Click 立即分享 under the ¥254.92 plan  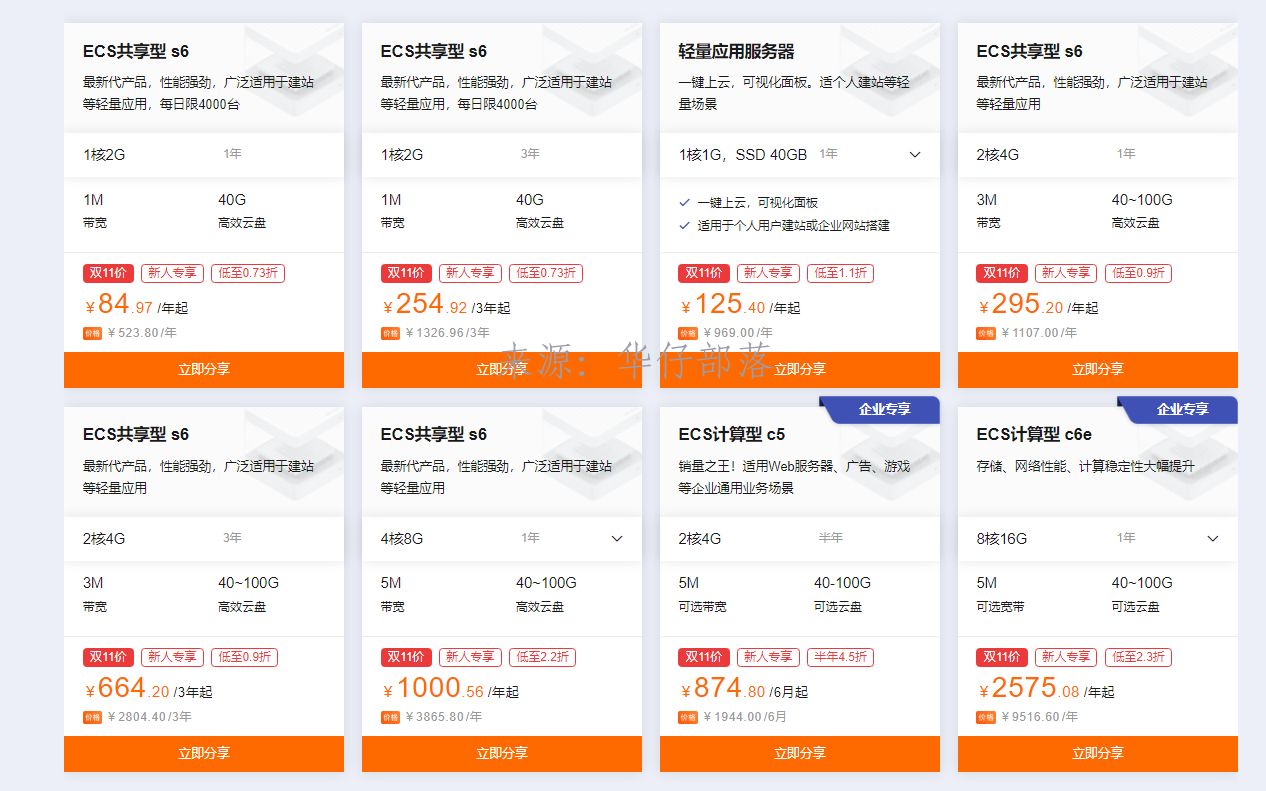click(x=502, y=369)
